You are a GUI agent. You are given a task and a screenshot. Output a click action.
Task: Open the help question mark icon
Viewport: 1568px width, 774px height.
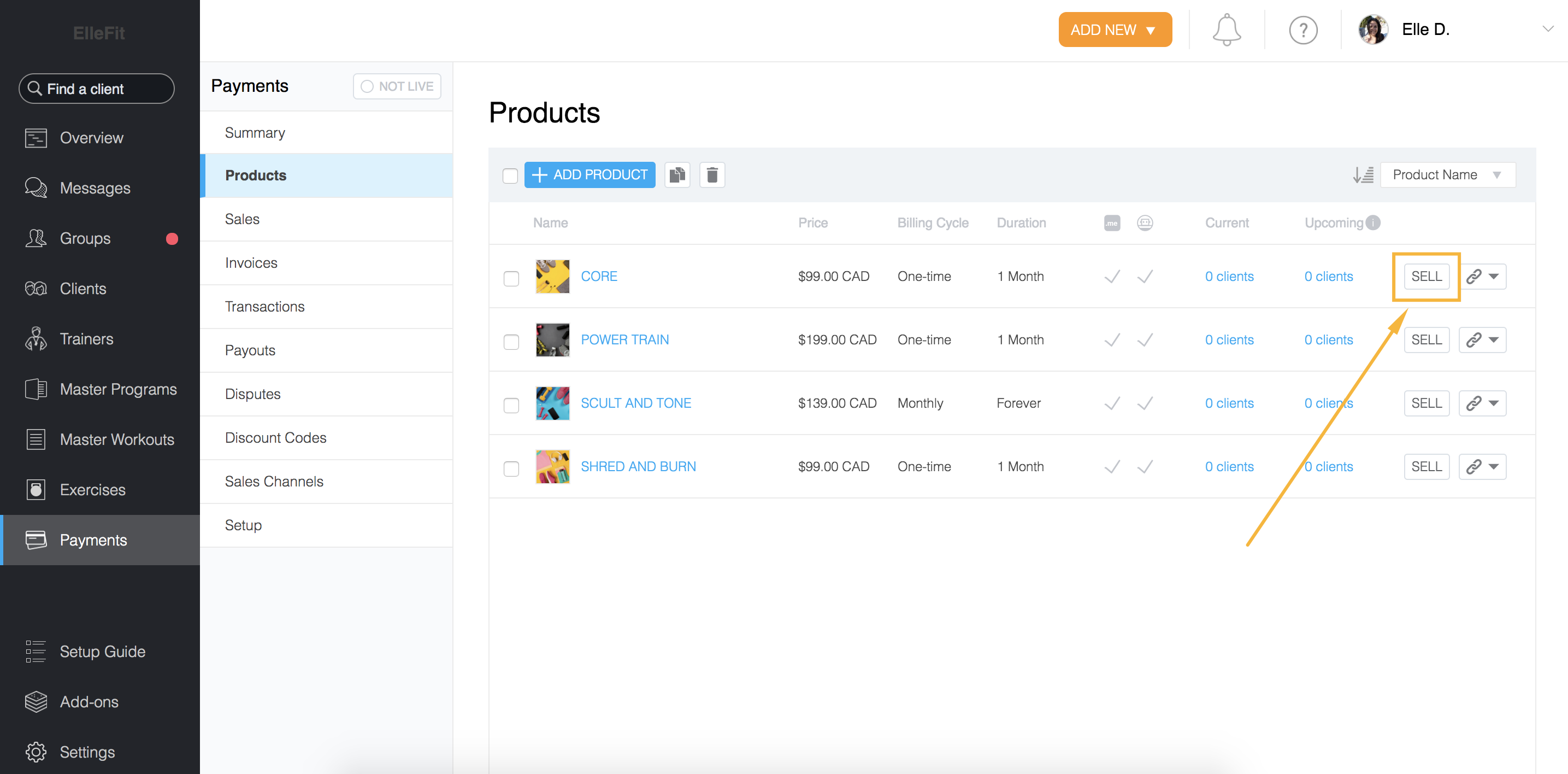tap(1303, 30)
